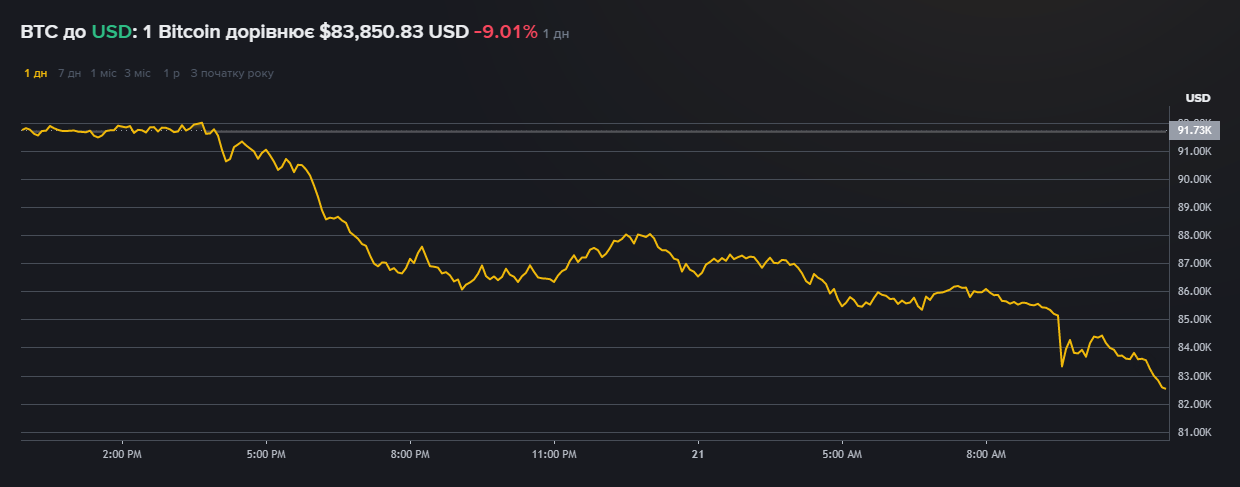1240x487 pixels.
Task: Choose the "1 міс" chart range
Action: pyautogui.click(x=103, y=73)
